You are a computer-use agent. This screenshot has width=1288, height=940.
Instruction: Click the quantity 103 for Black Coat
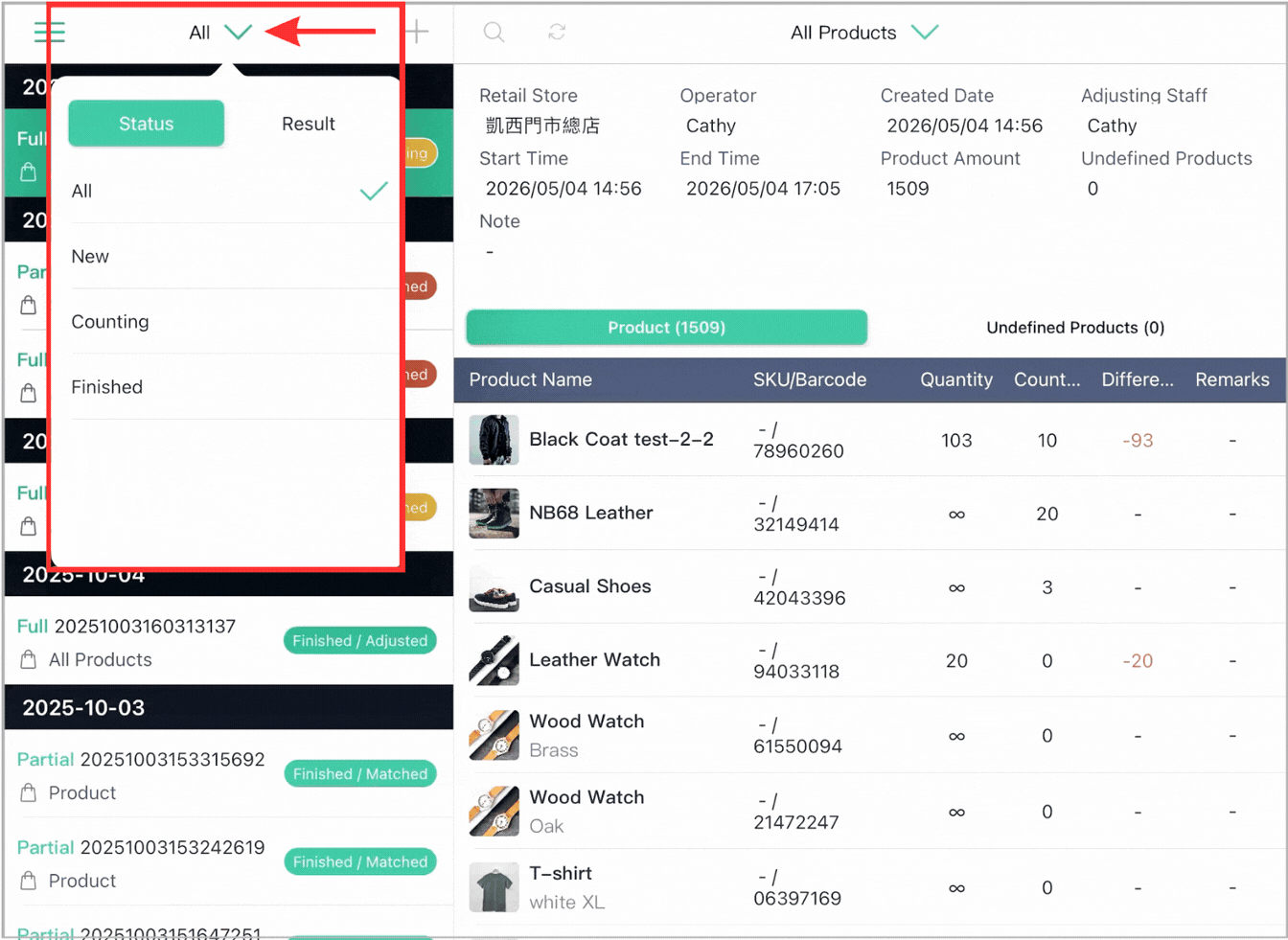[956, 441]
